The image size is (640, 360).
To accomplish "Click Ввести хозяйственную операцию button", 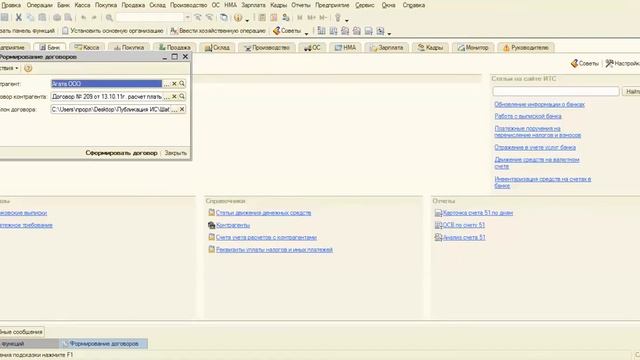I will [218, 31].
